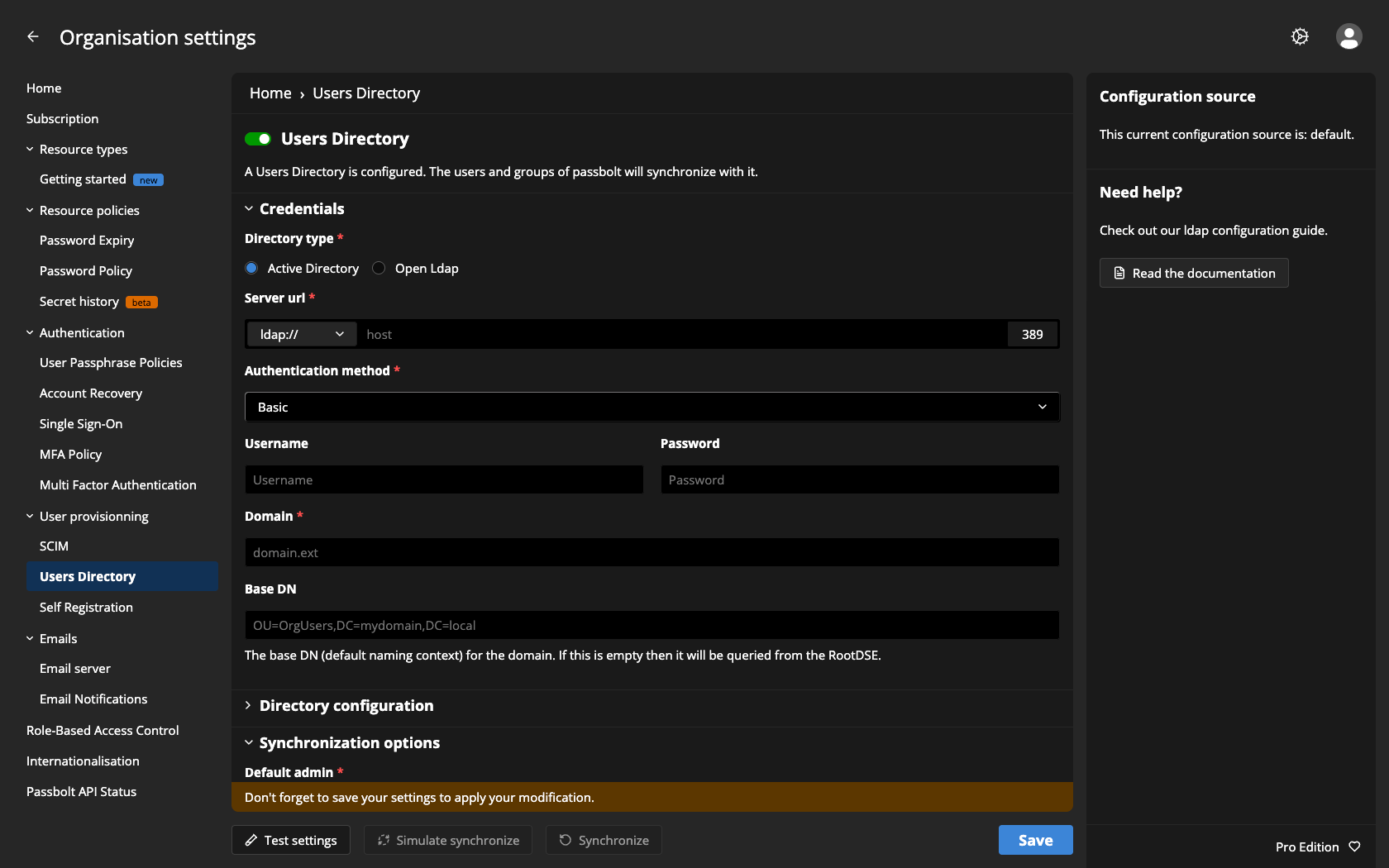The height and width of the screenshot is (868, 1389).
Task: Click the Home breadcrumb link
Action: point(270,93)
